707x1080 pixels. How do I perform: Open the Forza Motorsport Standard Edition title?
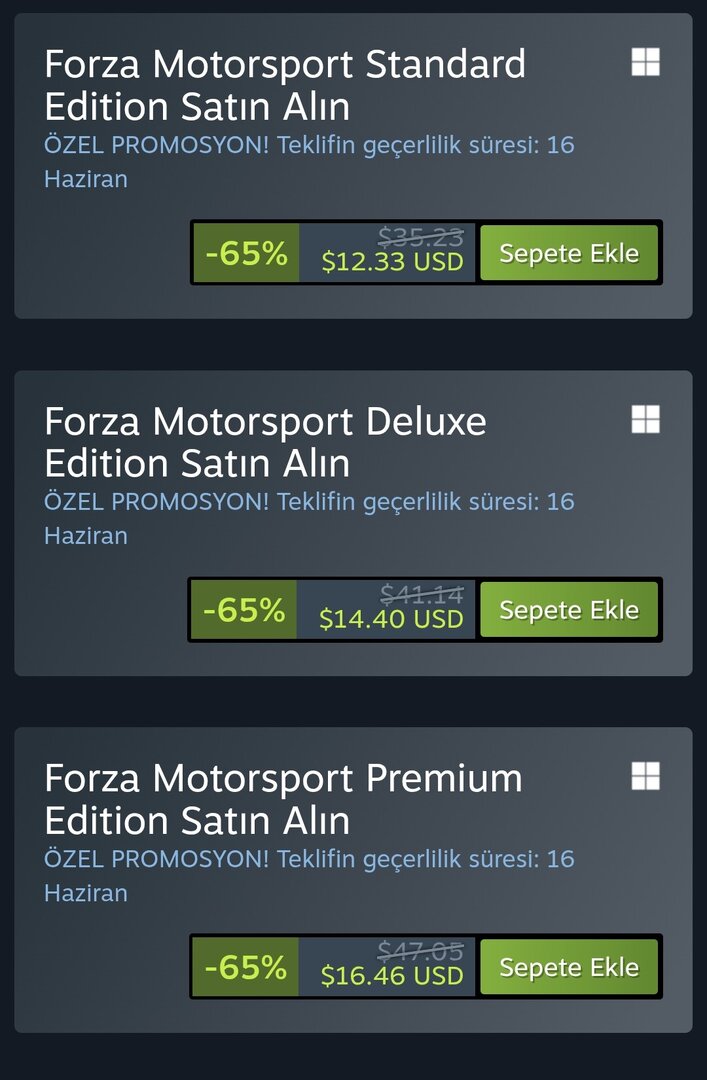(x=285, y=85)
